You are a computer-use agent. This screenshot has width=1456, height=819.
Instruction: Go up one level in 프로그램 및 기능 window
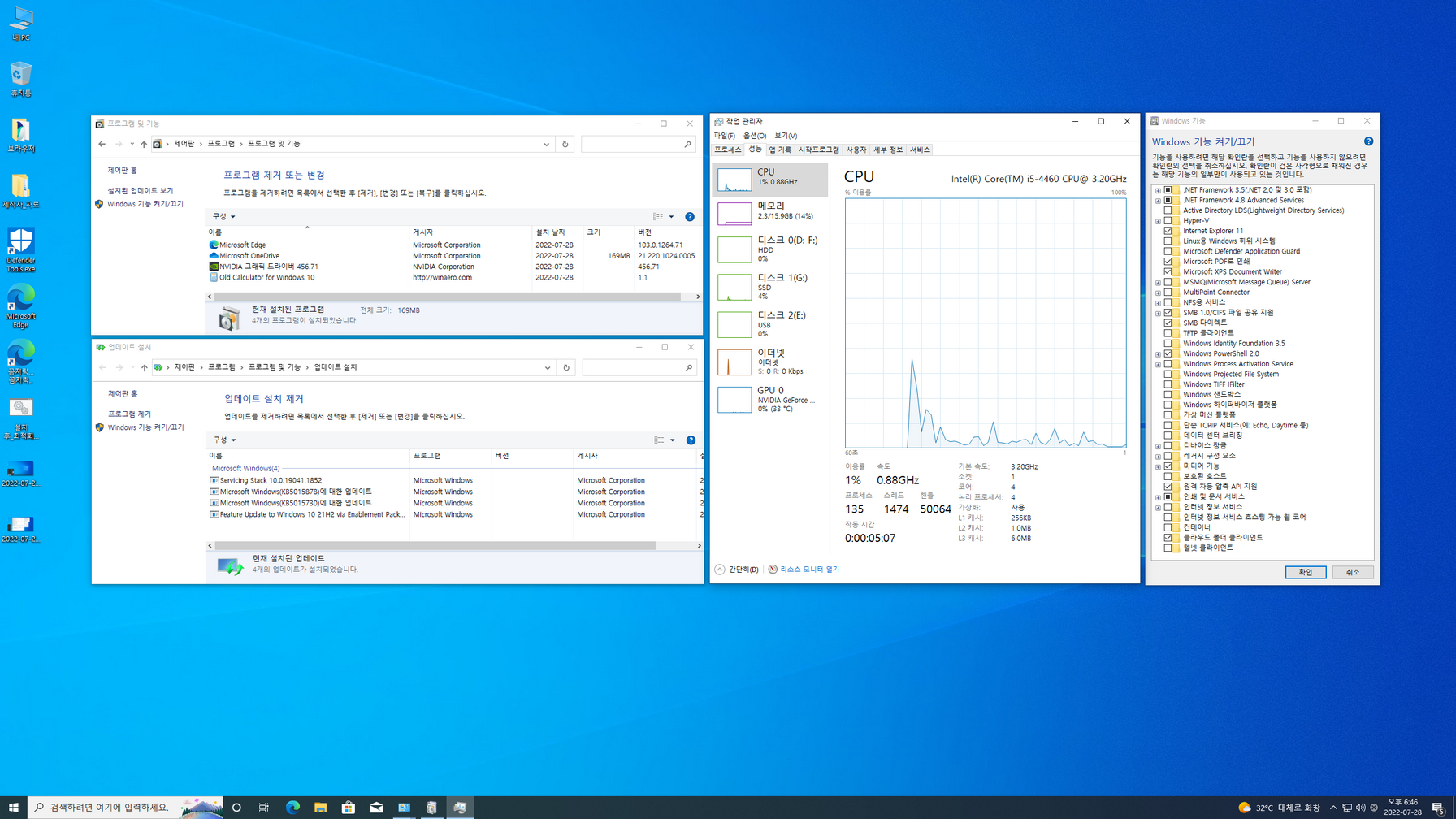tap(144, 144)
